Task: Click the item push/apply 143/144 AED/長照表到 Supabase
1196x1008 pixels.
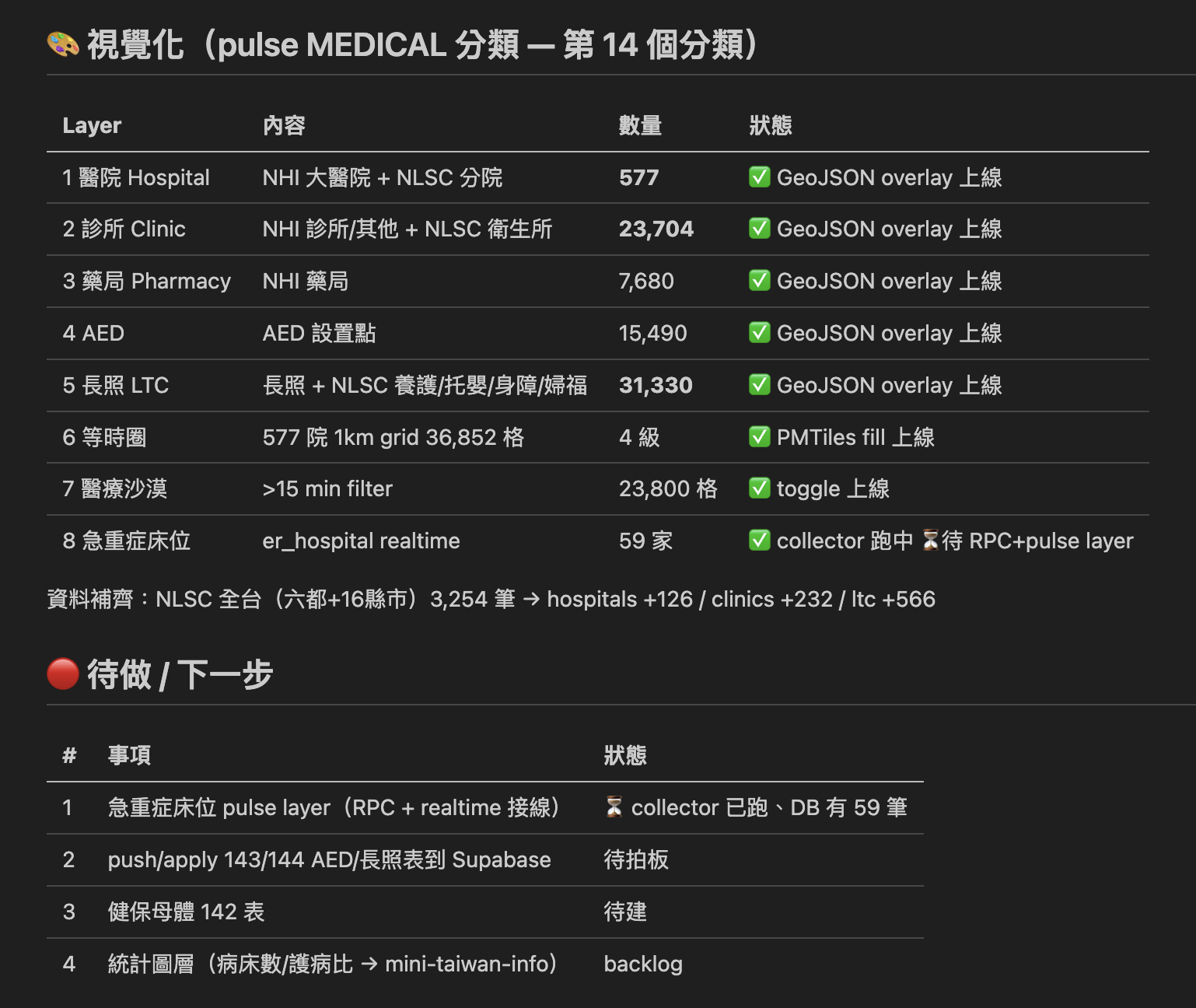Action: [x=329, y=859]
